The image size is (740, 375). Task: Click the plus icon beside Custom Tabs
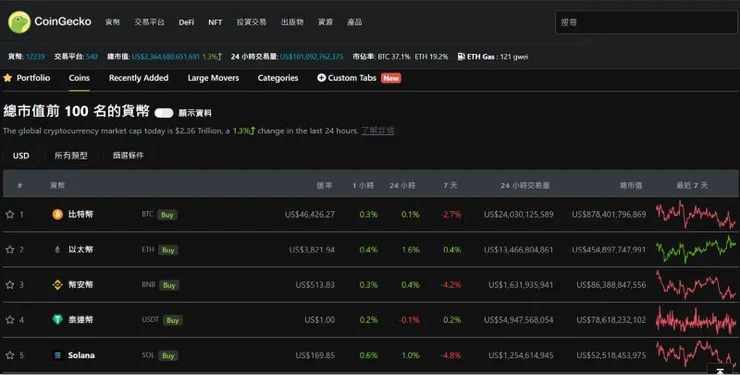point(321,78)
